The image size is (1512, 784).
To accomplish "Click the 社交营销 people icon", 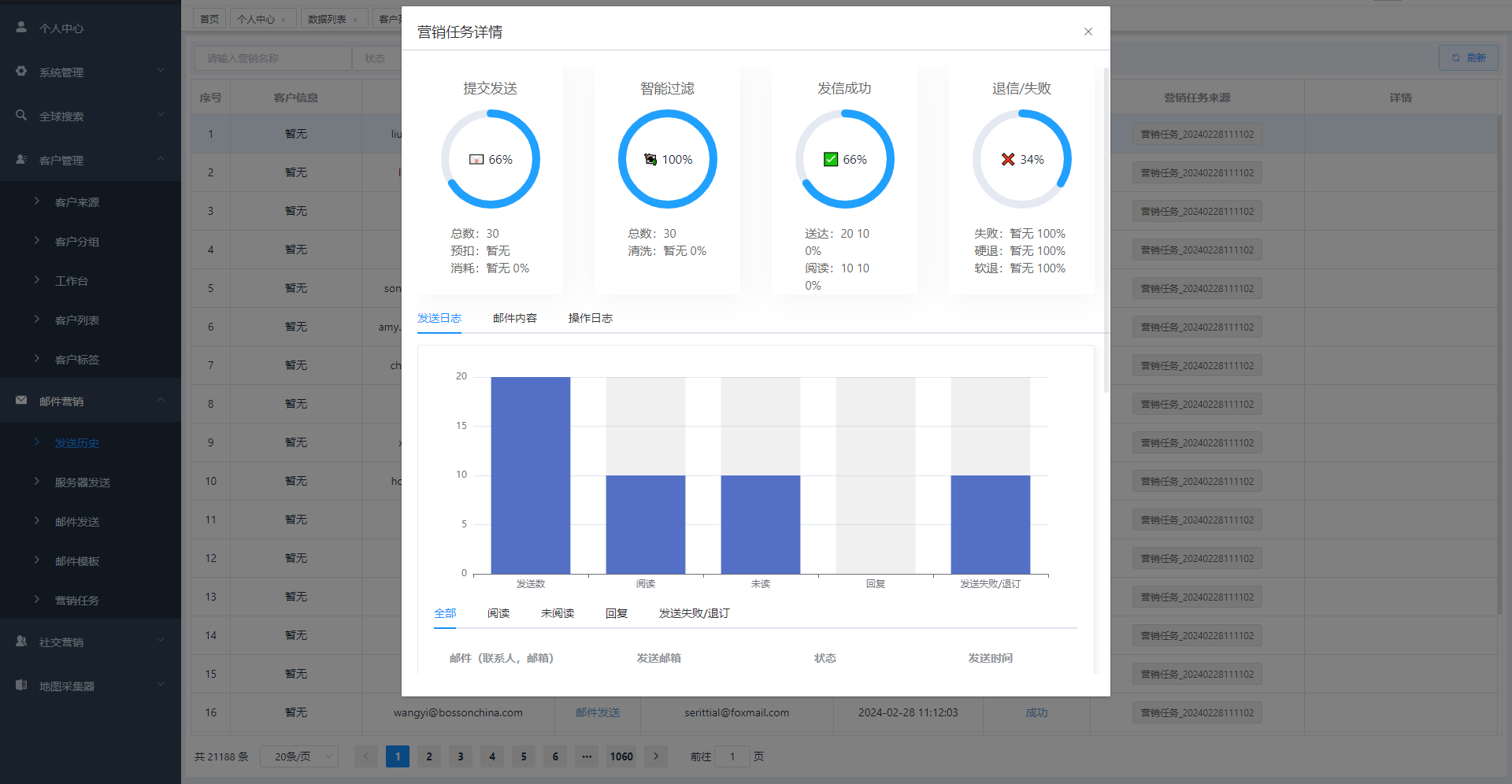I will (x=21, y=642).
